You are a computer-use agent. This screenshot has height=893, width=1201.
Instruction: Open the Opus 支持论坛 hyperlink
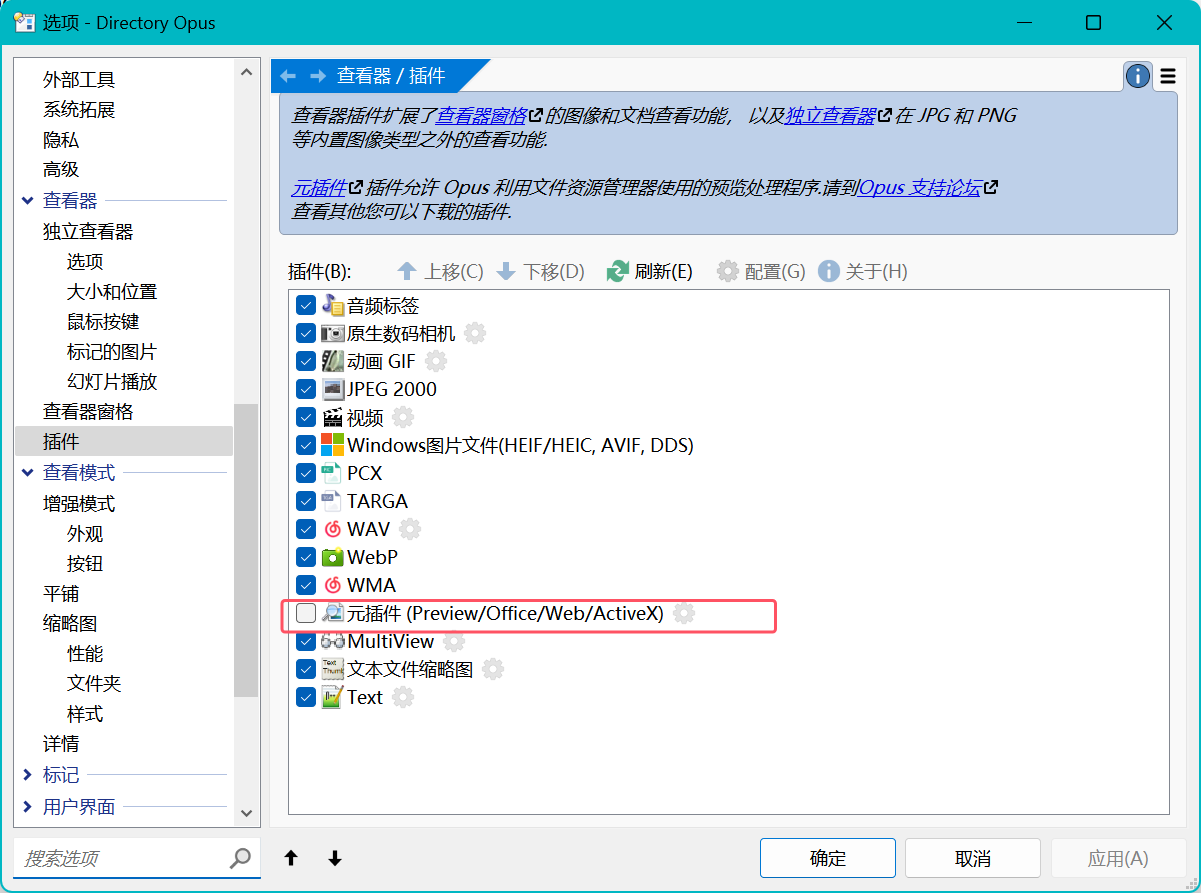click(x=920, y=188)
